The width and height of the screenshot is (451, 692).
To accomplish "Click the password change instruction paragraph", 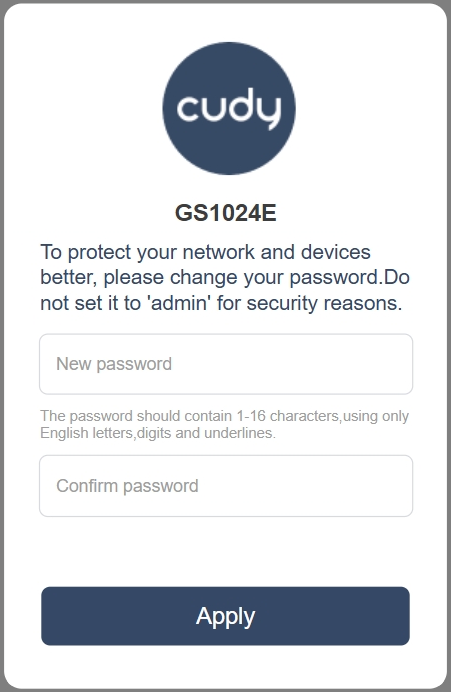I will (225, 278).
